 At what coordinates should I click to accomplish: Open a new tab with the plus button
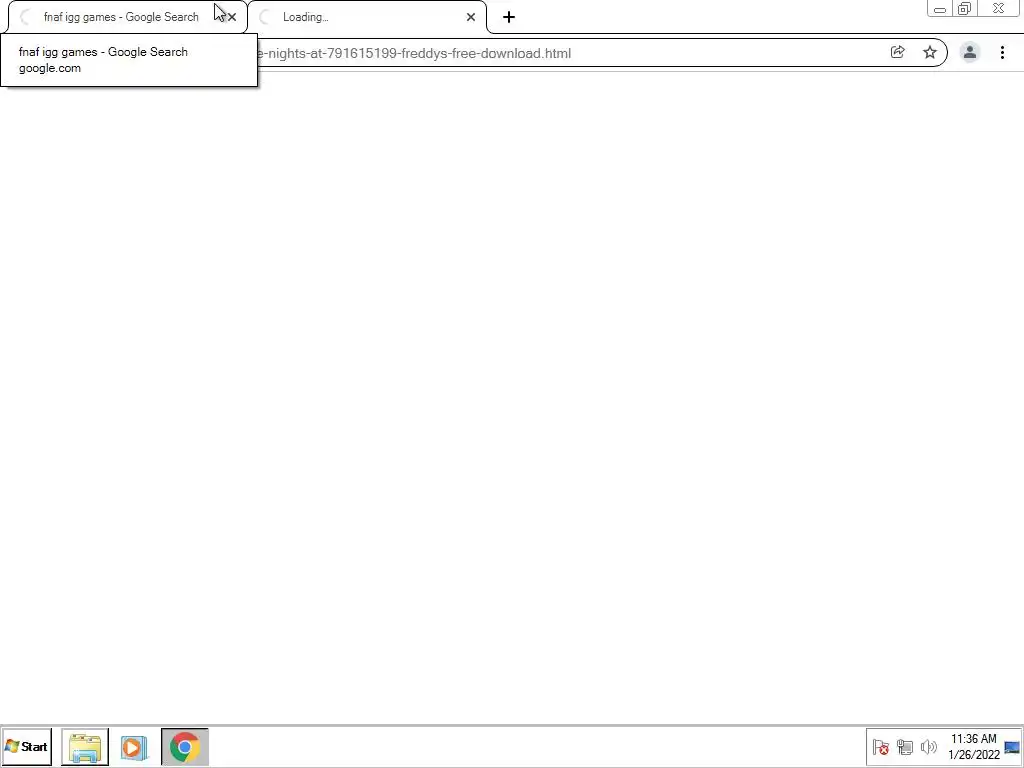tap(509, 17)
